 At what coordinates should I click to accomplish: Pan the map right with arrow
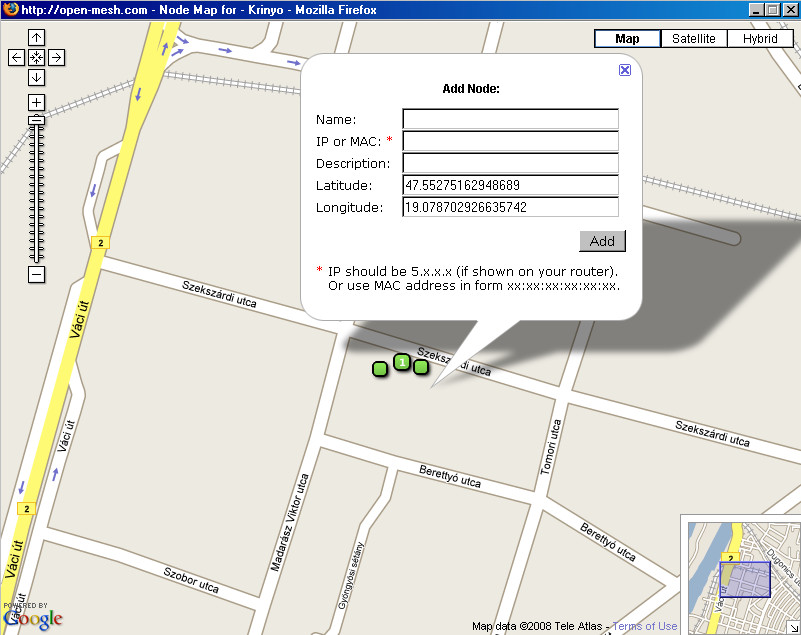point(56,57)
